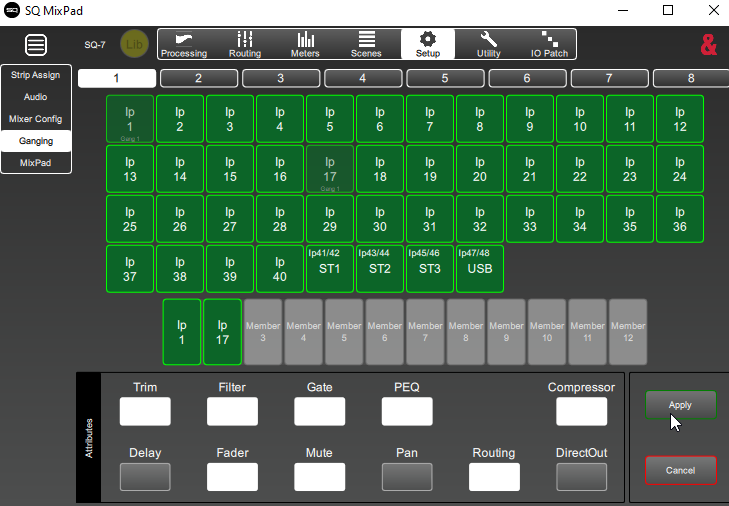Switch to Audio setup page
The image size is (729, 506).
(x=36, y=97)
